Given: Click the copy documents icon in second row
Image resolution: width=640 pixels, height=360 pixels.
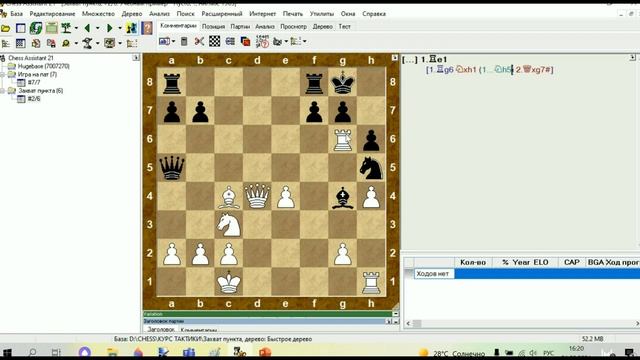Looking at the screenshot, I should click(x=36, y=43).
